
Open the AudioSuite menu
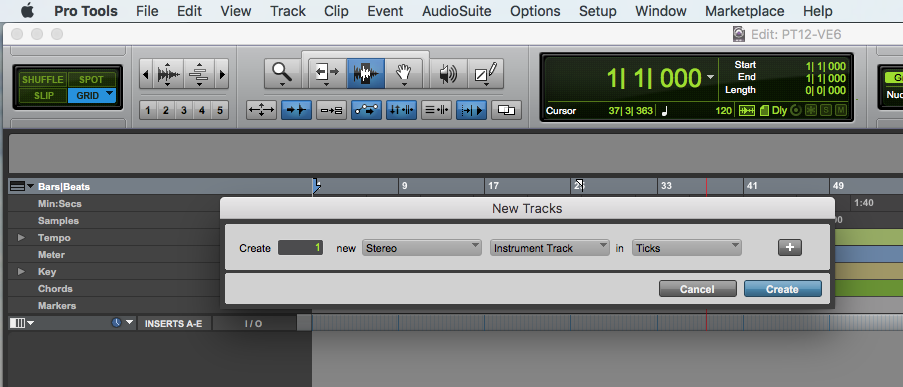coord(457,11)
